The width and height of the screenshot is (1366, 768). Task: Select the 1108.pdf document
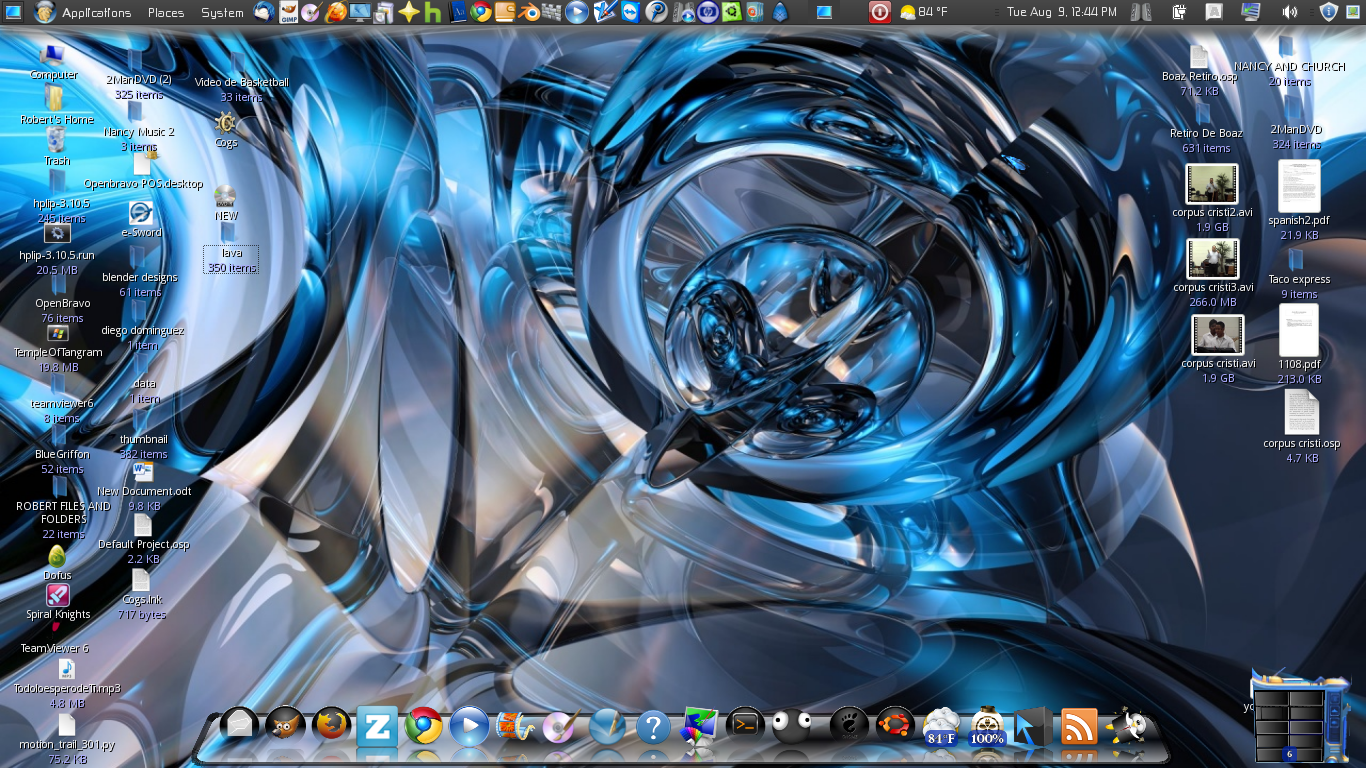pyautogui.click(x=1299, y=344)
